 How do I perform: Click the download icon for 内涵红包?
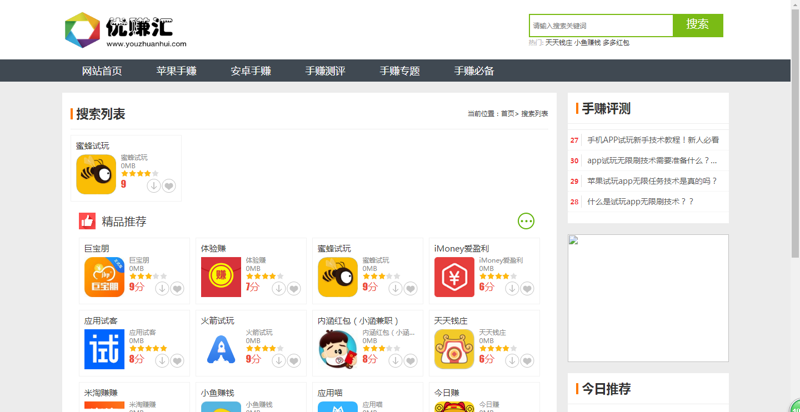[x=395, y=361]
